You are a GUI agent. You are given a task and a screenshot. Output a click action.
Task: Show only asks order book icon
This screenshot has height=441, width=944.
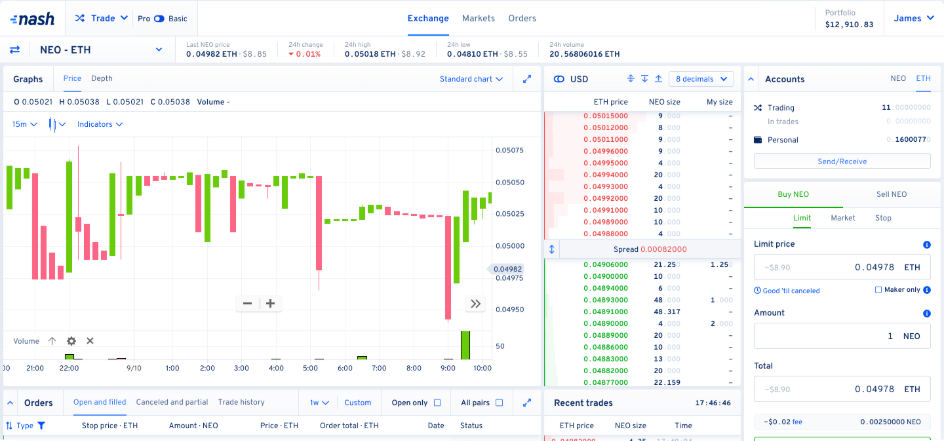(659, 79)
